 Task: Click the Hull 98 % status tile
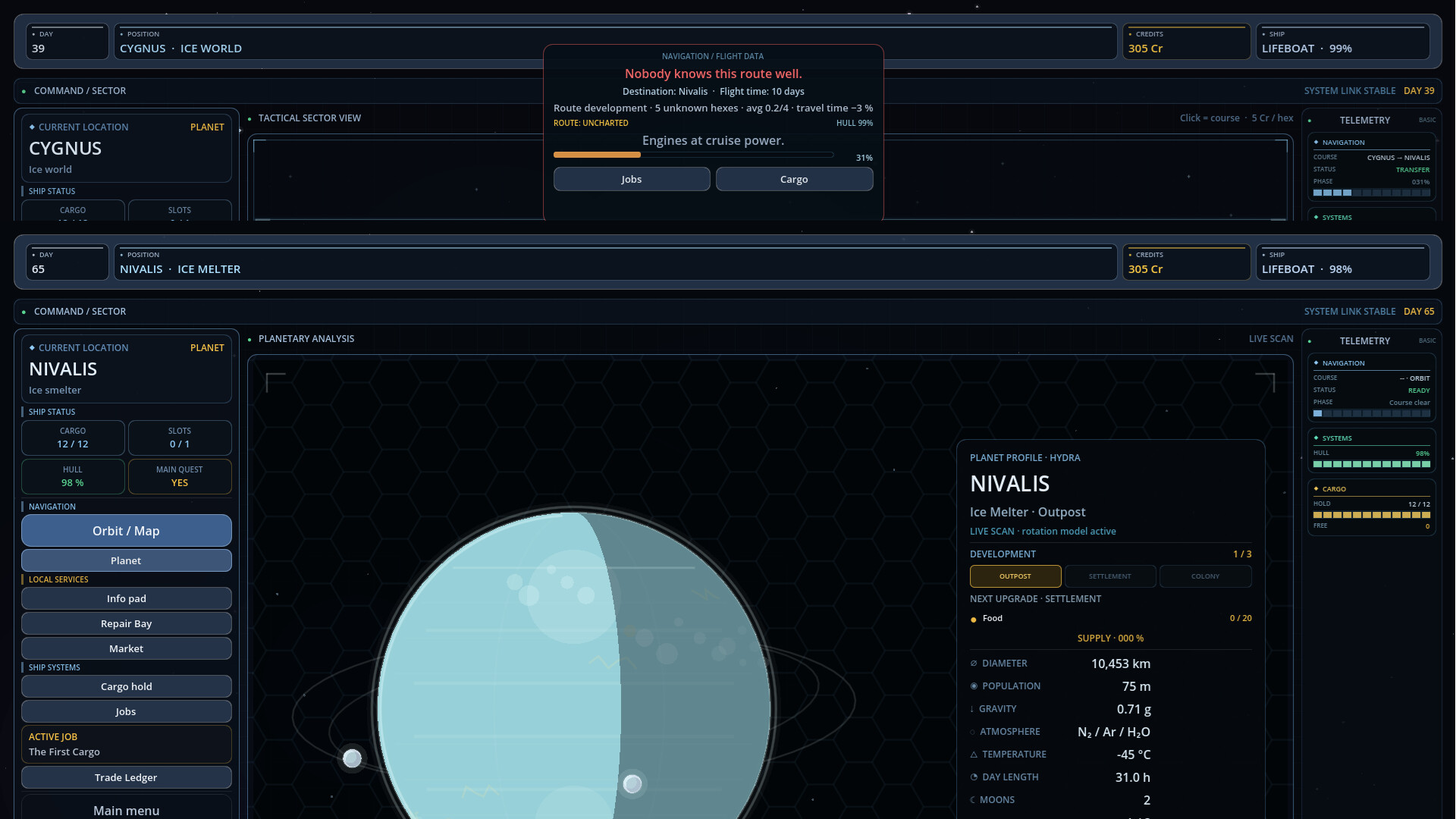pos(73,476)
